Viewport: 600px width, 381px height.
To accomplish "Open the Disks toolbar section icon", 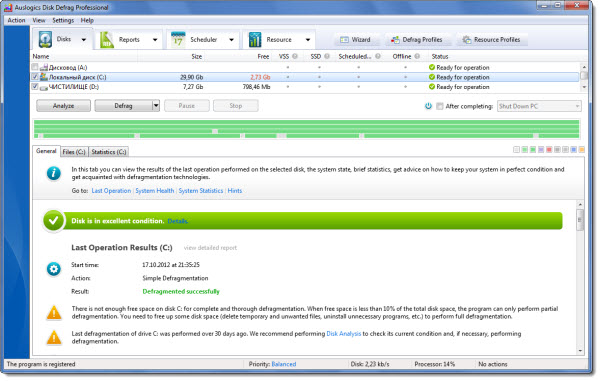I will click(45, 39).
